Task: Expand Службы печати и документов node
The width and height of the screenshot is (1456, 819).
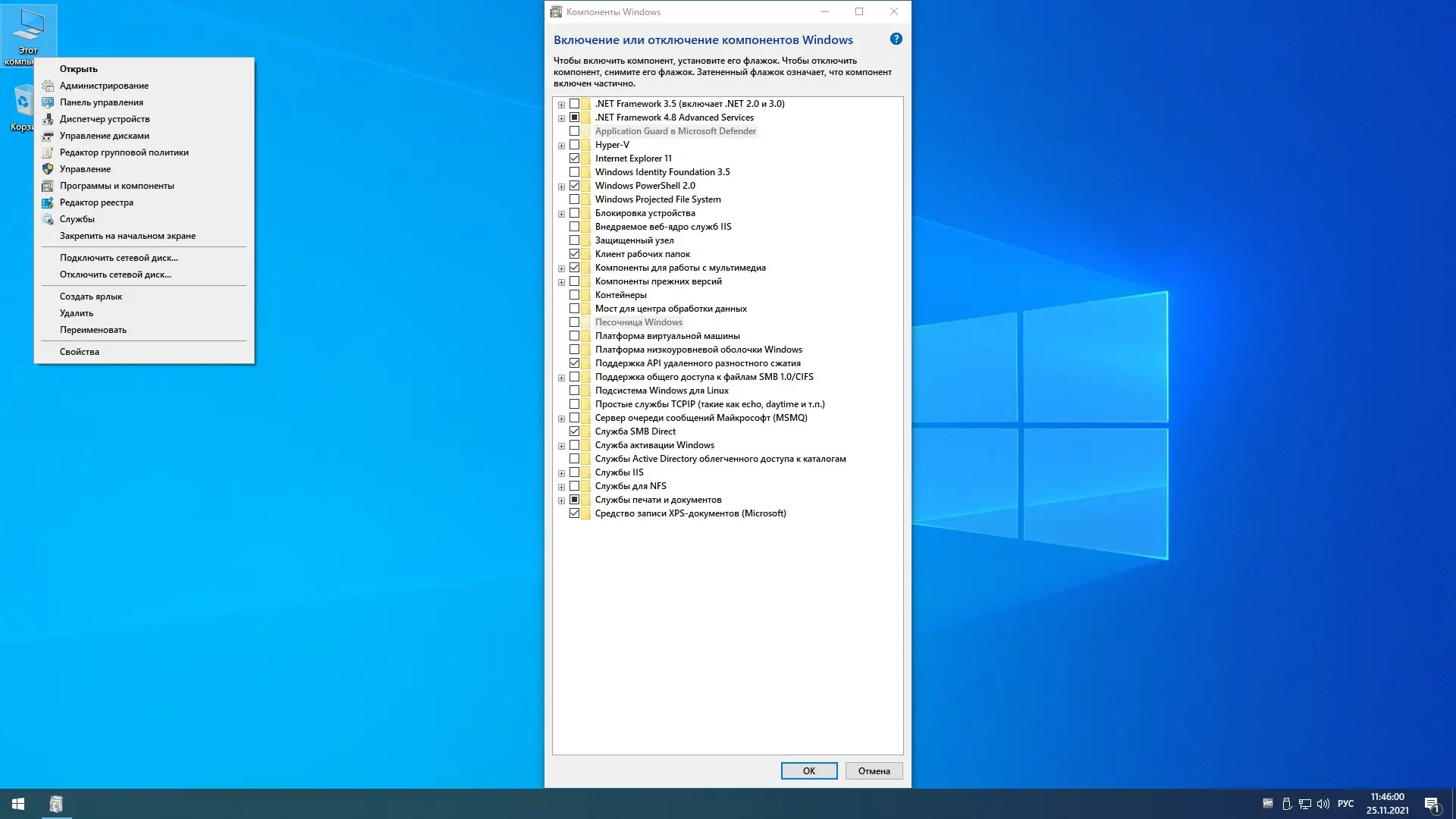Action: [x=561, y=500]
